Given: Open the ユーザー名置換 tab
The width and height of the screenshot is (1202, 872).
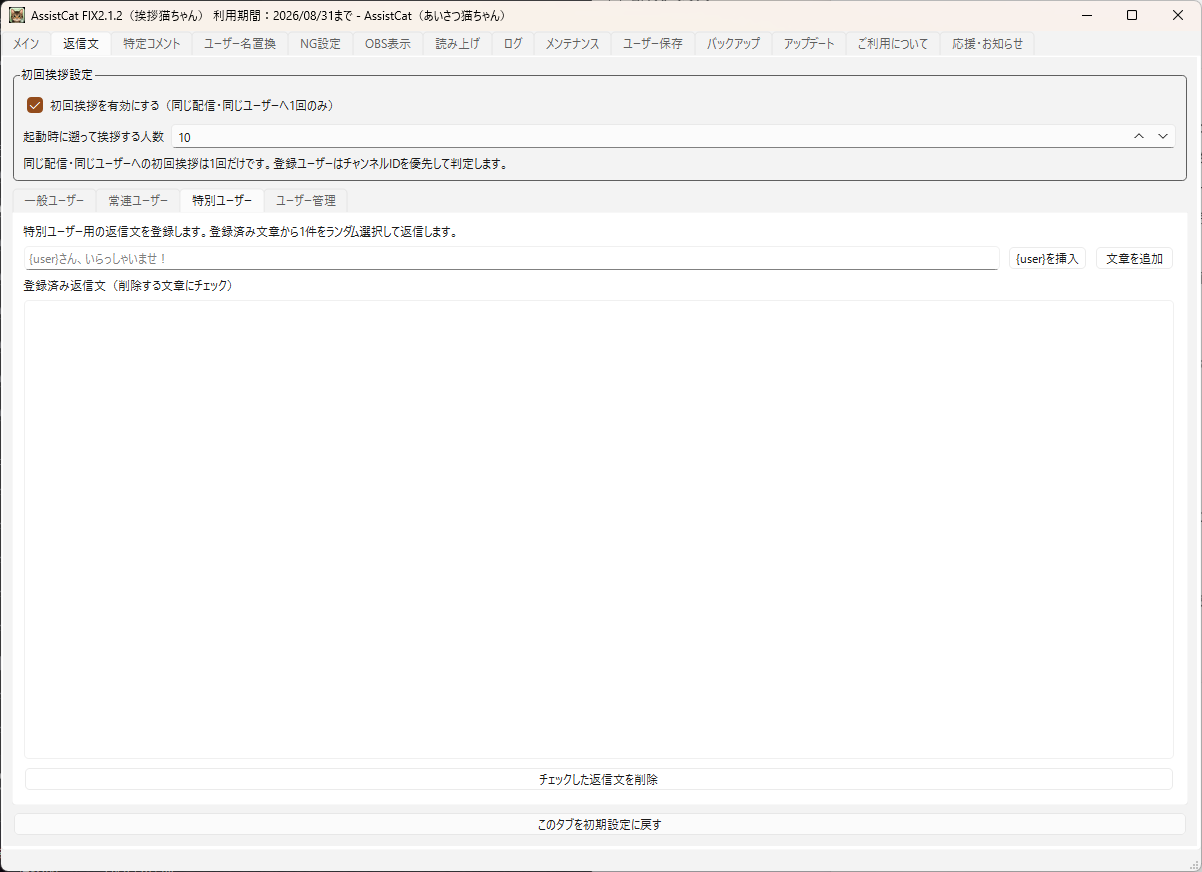Looking at the screenshot, I should (240, 44).
